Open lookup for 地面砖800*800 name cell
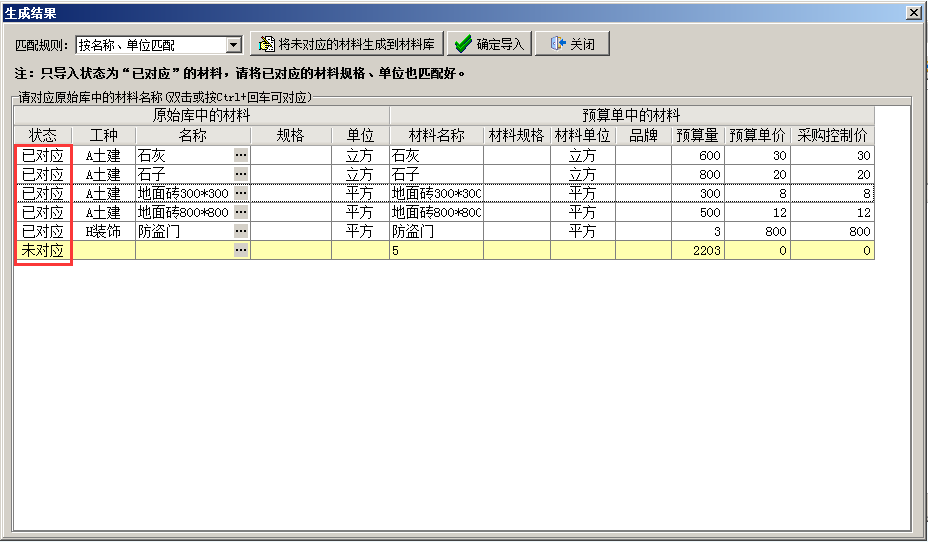The image size is (928, 542). click(x=241, y=212)
